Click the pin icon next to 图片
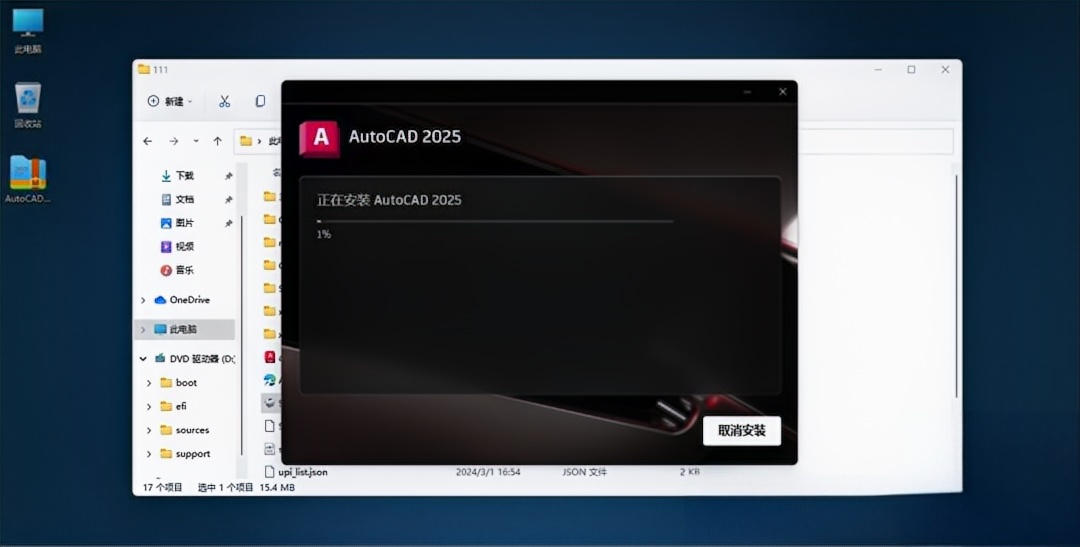This screenshot has width=1080, height=547. [229, 223]
